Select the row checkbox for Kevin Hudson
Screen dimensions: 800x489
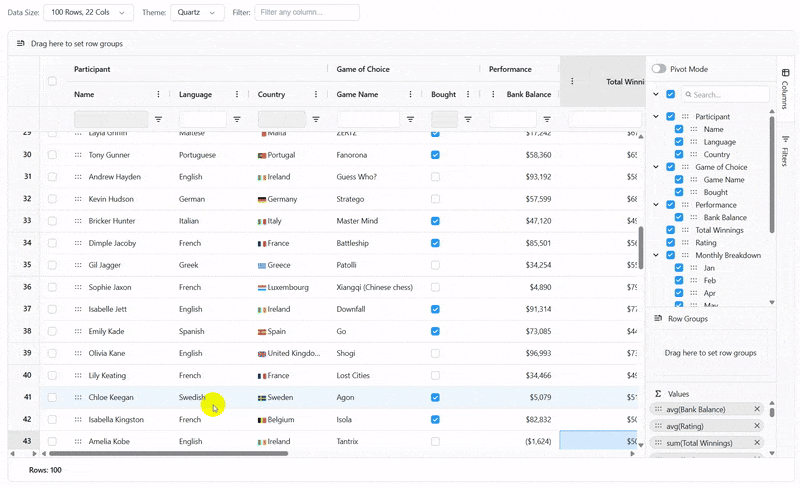pos(52,199)
